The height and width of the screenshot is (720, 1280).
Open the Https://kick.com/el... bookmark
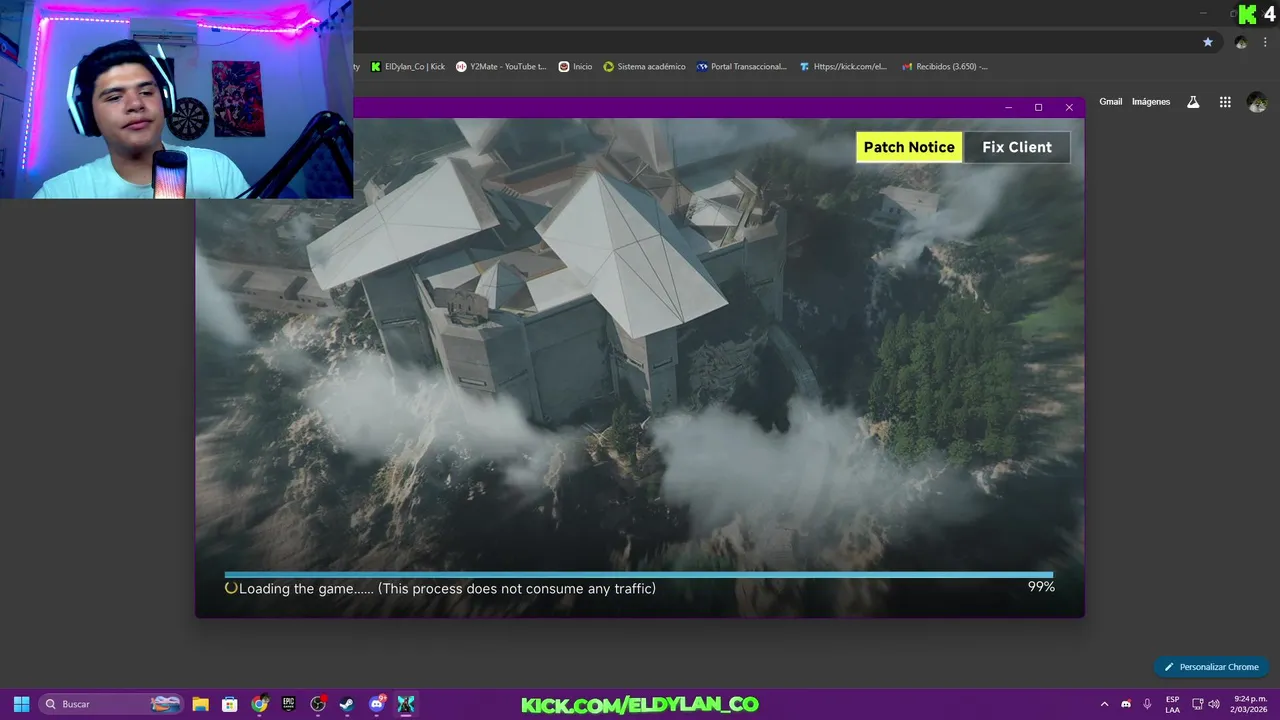tap(843, 67)
